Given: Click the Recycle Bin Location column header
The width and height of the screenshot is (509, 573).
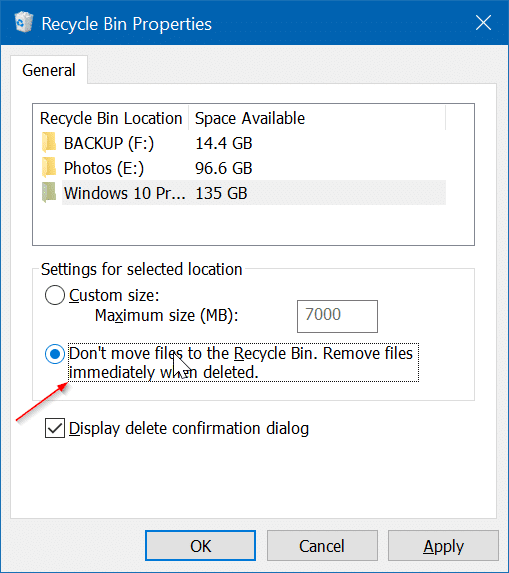Looking at the screenshot, I should pos(111,118).
